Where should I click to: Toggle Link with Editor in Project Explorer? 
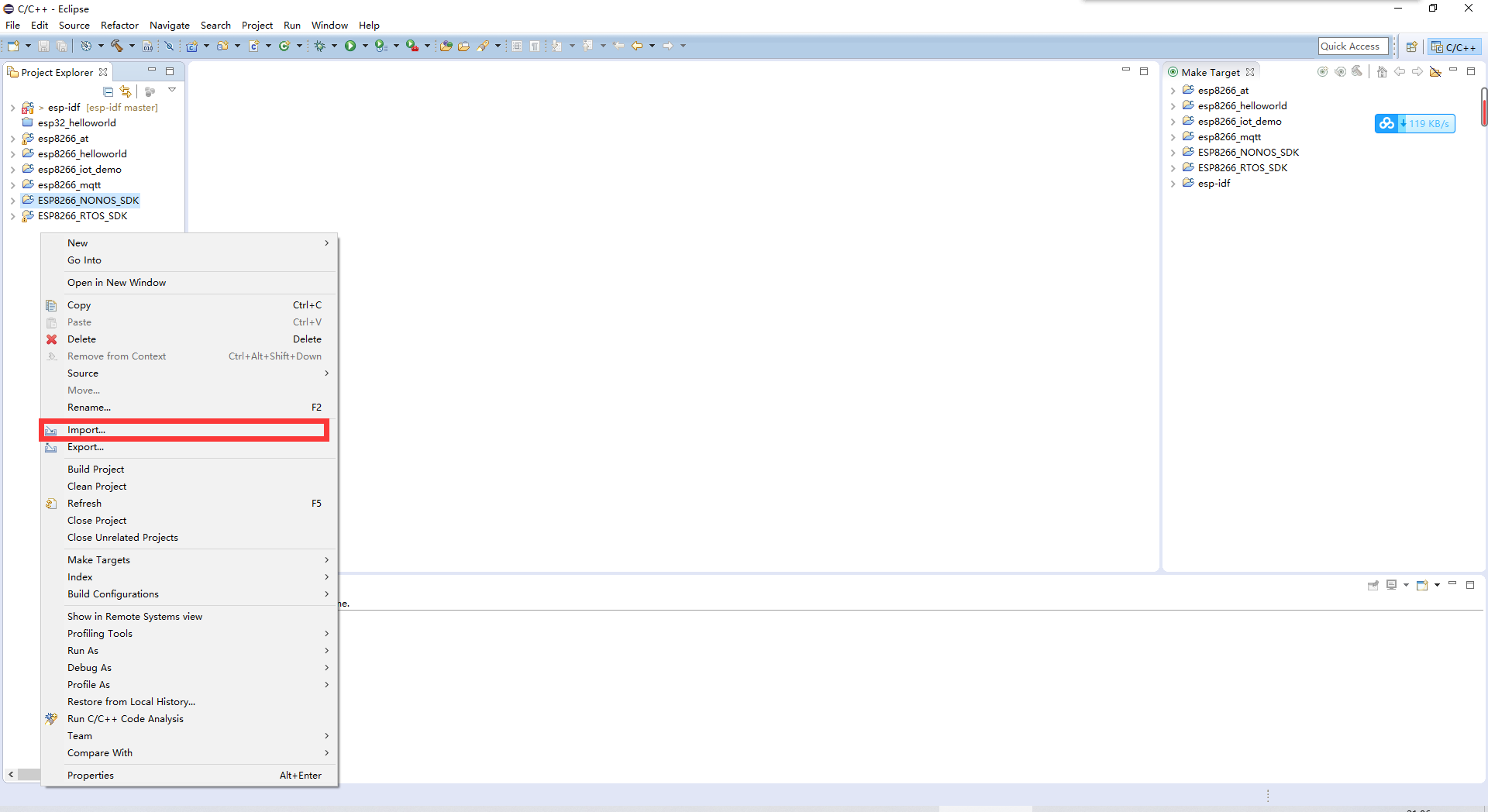[126, 91]
